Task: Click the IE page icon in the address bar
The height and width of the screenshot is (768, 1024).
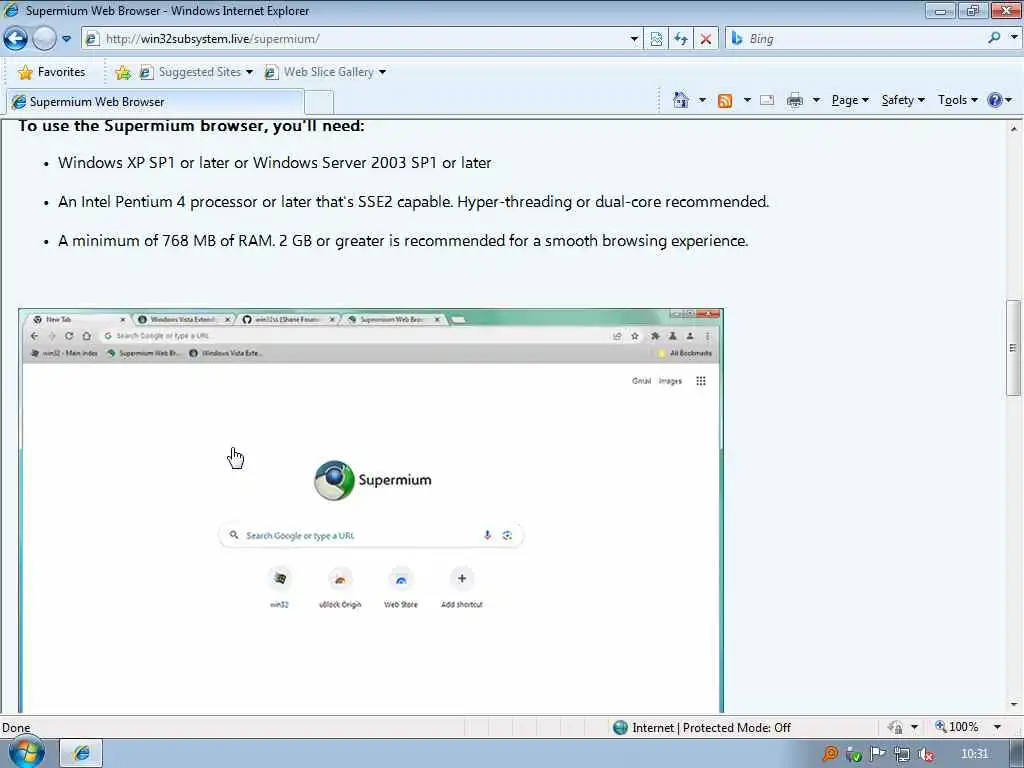Action: point(92,39)
